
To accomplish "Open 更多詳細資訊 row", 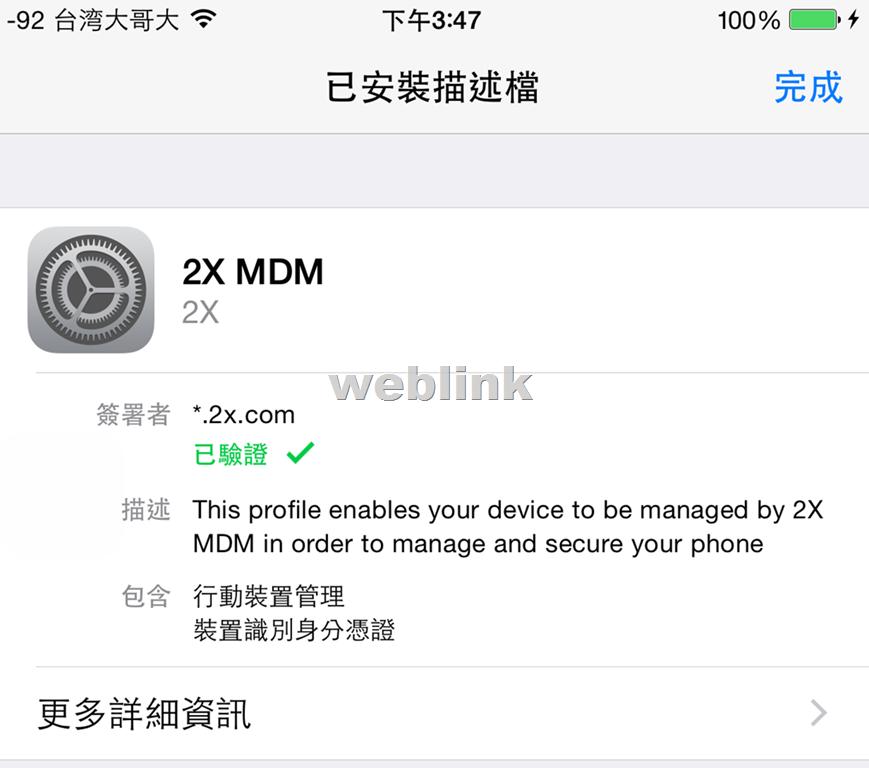I will pos(434,713).
